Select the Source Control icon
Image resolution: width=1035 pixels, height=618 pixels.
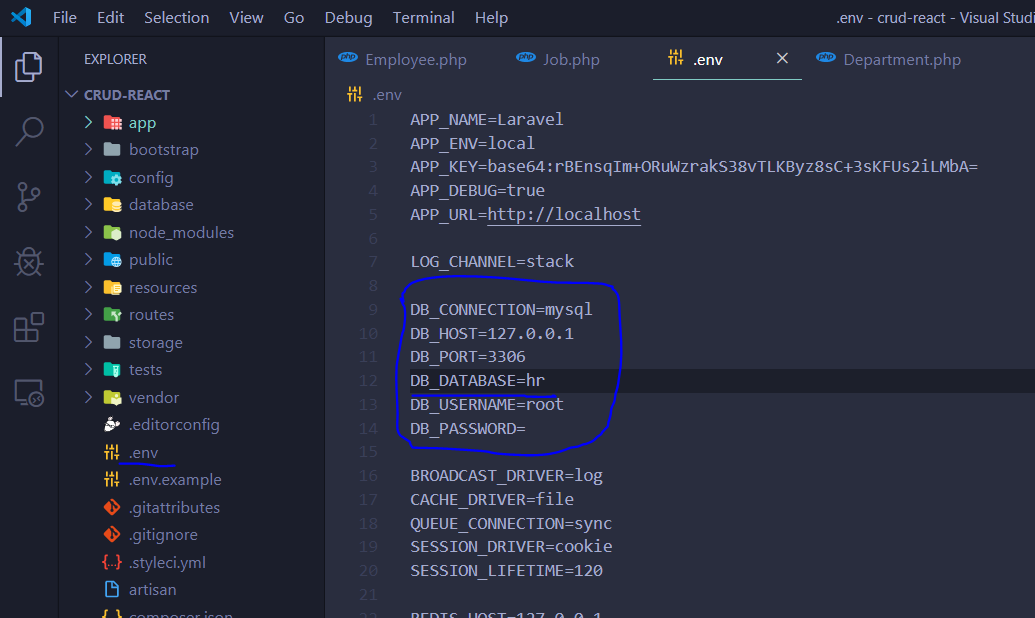tap(27, 196)
